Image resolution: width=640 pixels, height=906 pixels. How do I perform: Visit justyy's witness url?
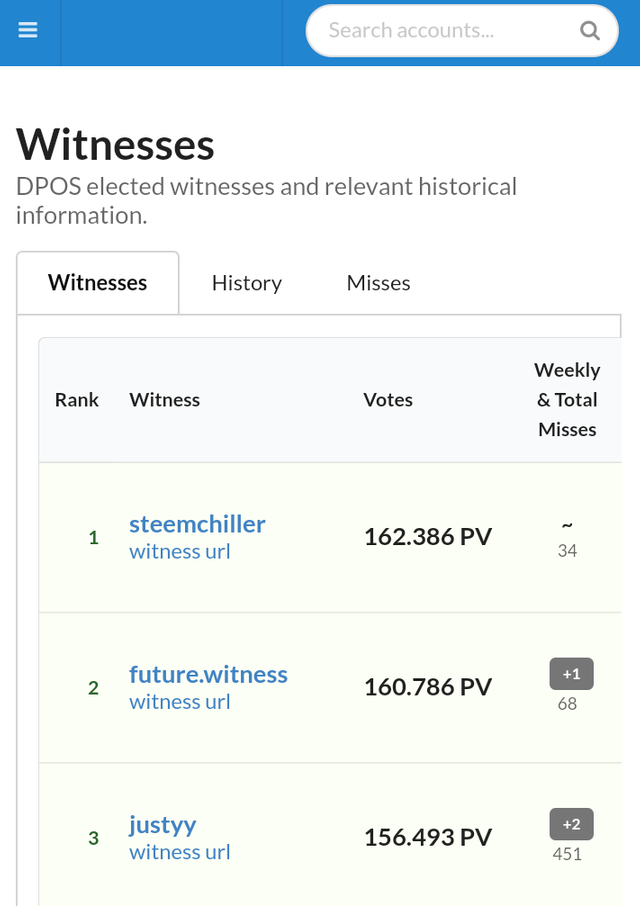pyautogui.click(x=180, y=852)
